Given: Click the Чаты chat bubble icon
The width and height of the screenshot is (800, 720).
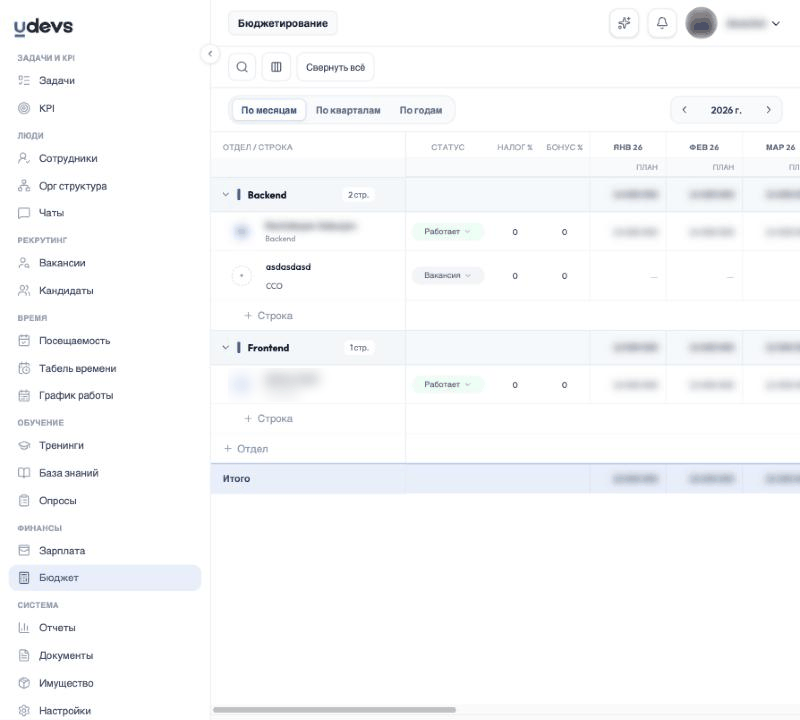Looking at the screenshot, I should [24, 213].
